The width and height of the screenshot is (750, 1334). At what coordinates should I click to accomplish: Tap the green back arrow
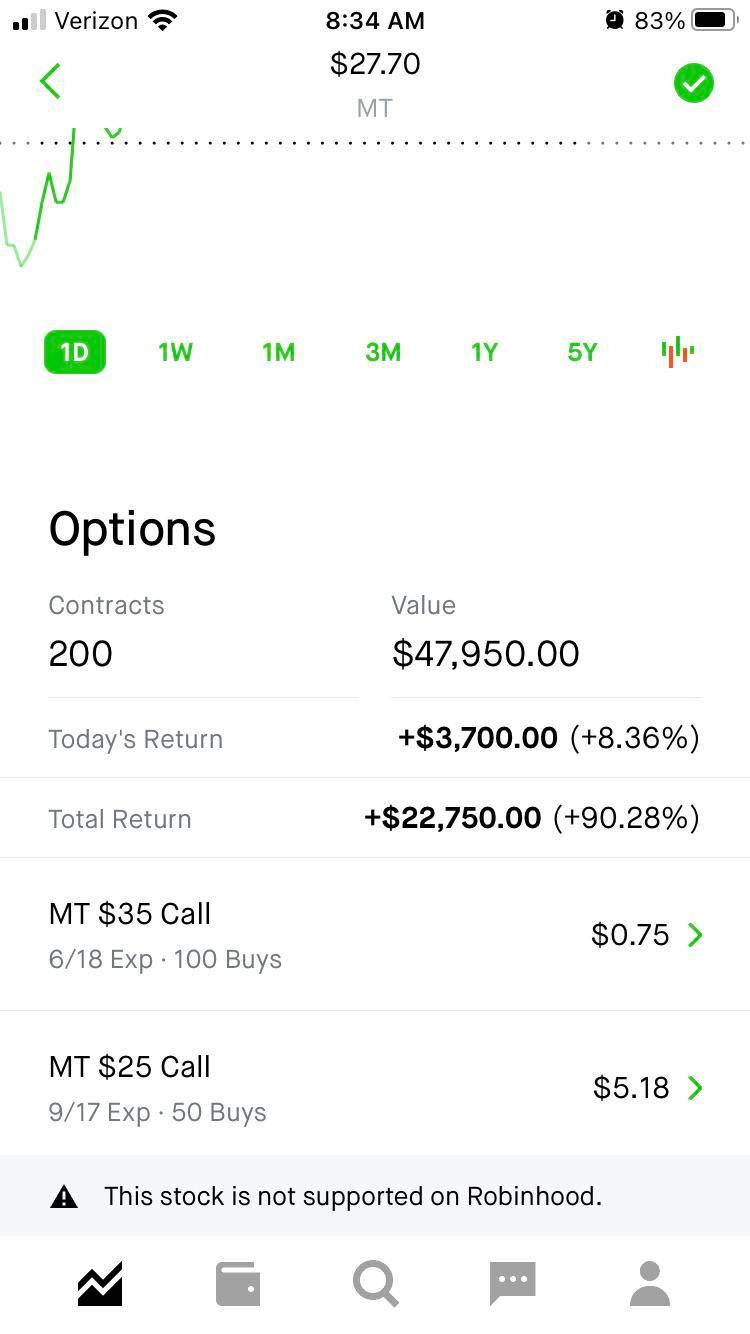click(x=51, y=82)
